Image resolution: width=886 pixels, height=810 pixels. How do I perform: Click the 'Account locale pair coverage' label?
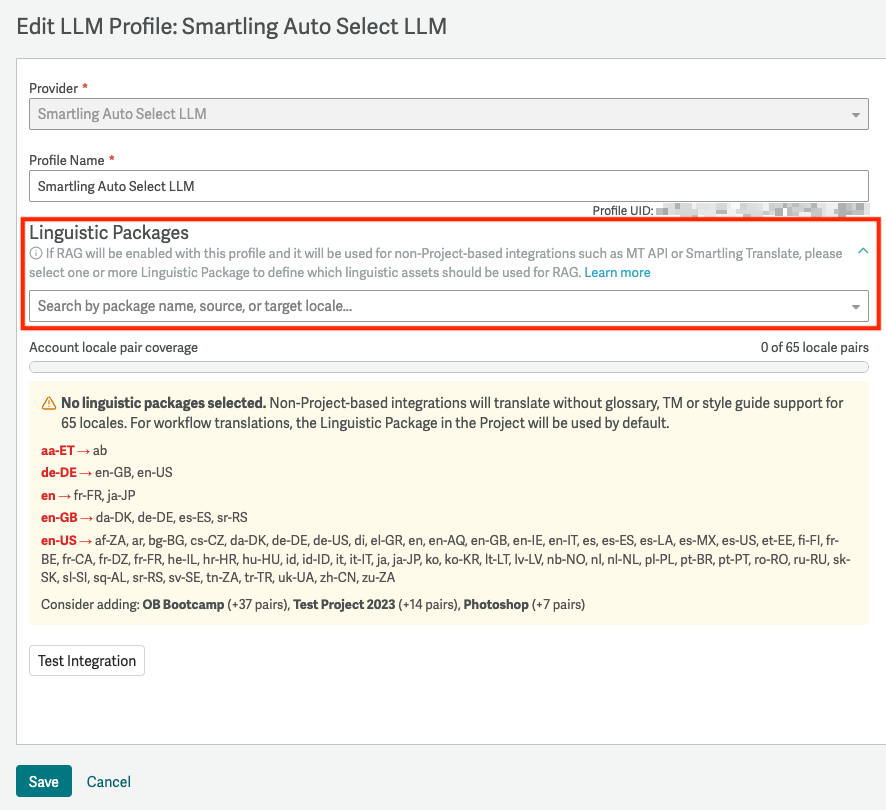click(x=114, y=348)
